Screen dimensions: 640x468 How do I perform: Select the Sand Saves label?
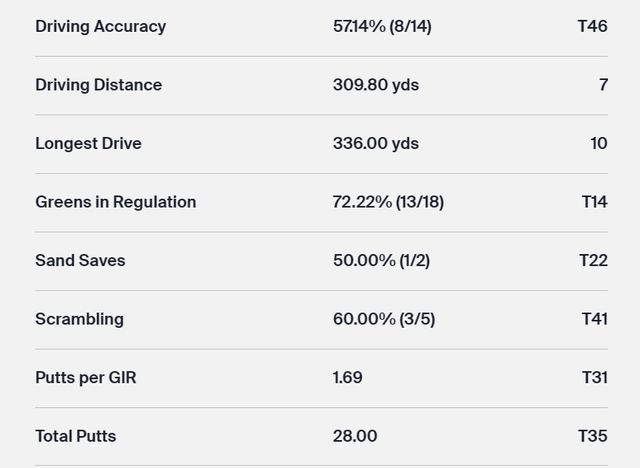[80, 260]
